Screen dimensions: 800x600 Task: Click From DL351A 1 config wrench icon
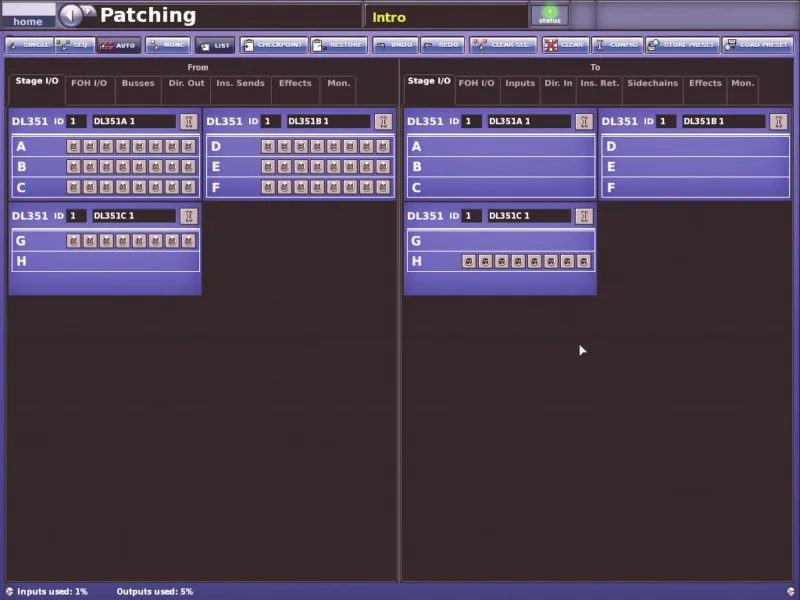coord(188,121)
